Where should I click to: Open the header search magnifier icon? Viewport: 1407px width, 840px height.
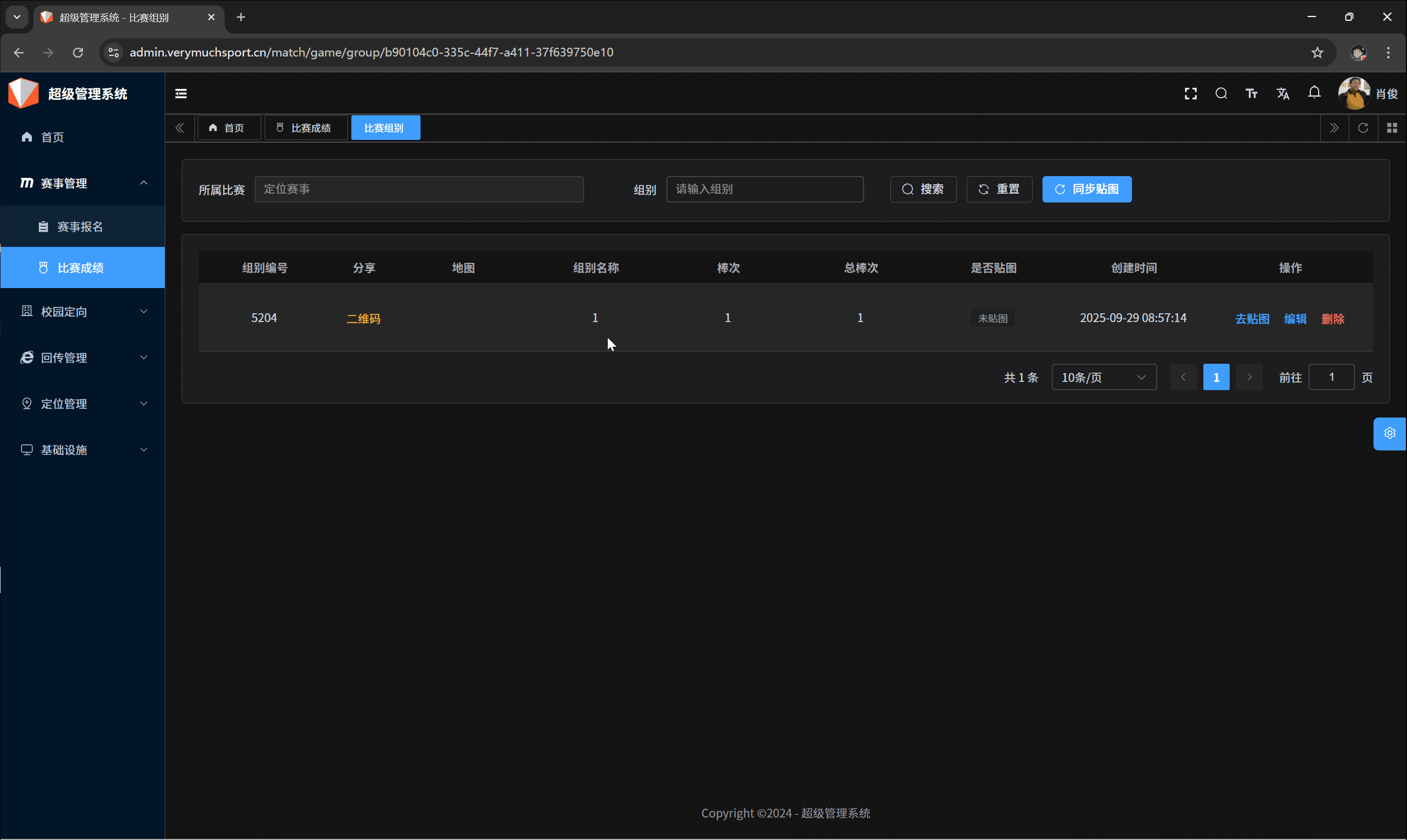pyautogui.click(x=1221, y=93)
